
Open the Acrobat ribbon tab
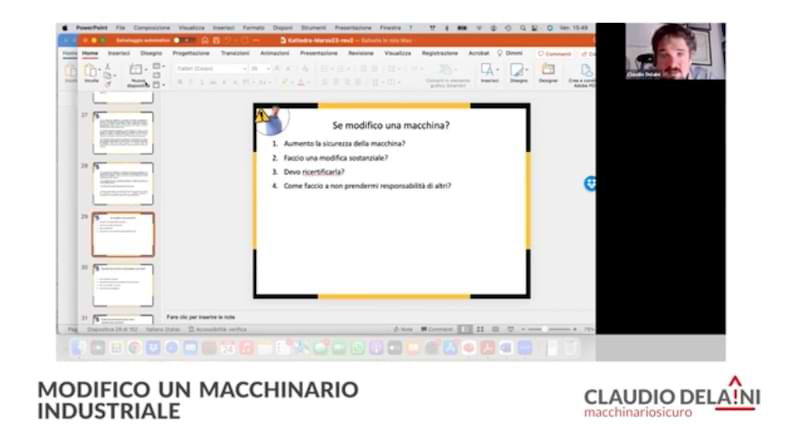pos(479,53)
